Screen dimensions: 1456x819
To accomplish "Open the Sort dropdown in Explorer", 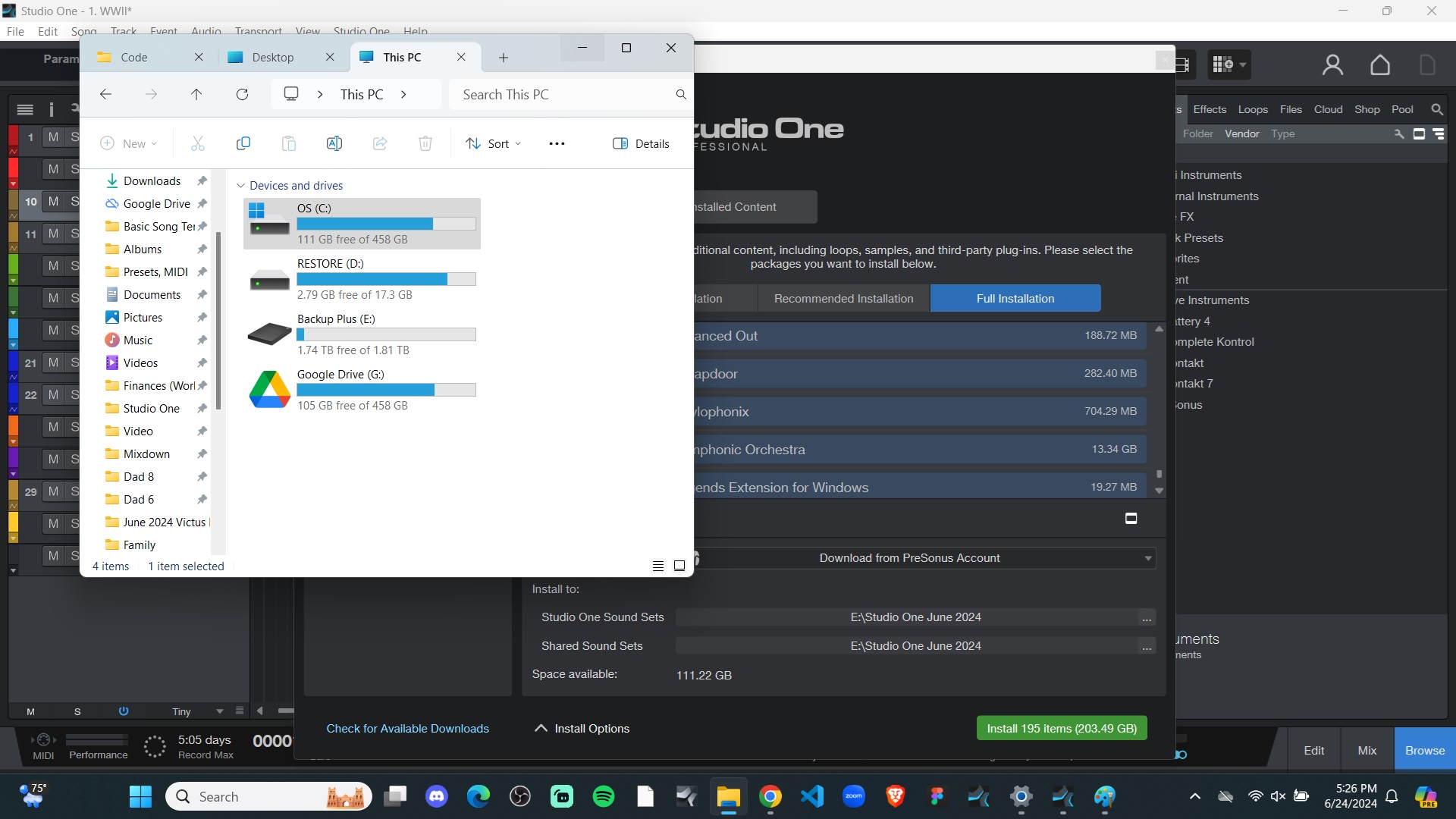I will (494, 143).
